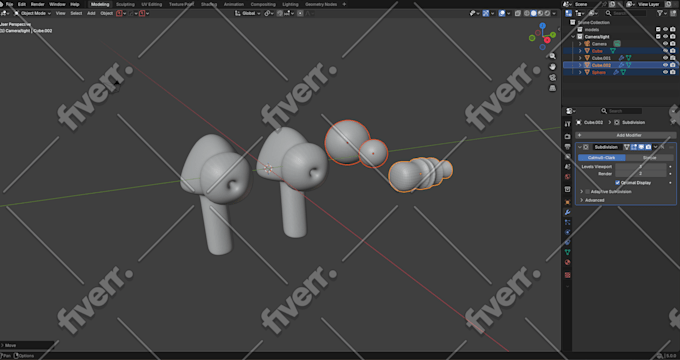Viewport: 680px width, 360px height.
Task: Open the Global transform orientation dropdown
Action: click(248, 13)
